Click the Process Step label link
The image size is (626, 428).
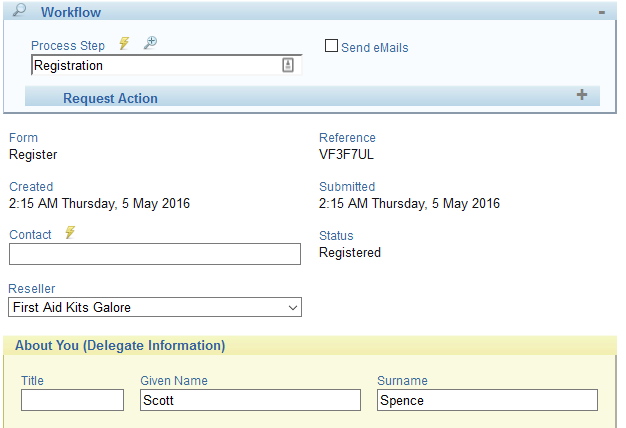[68, 46]
